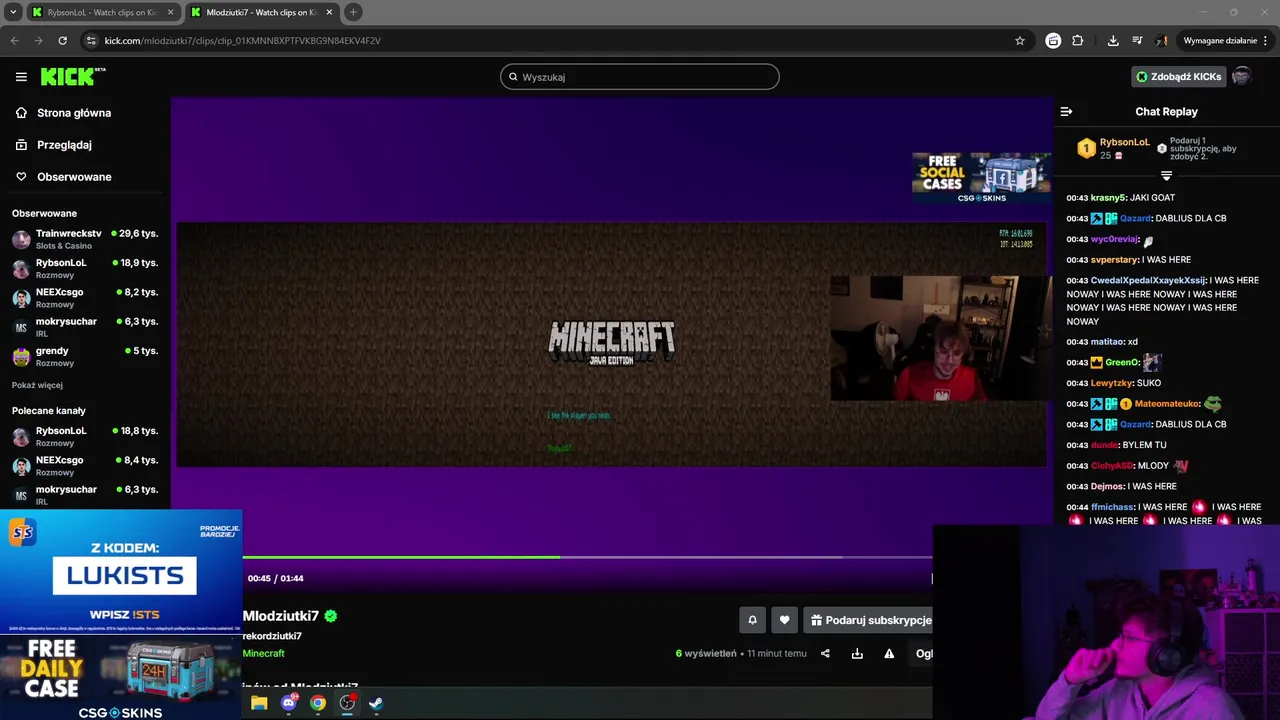Click the '00:45 / 01:44' time display
Viewport: 1280px width, 720px height.
pyautogui.click(x=275, y=578)
